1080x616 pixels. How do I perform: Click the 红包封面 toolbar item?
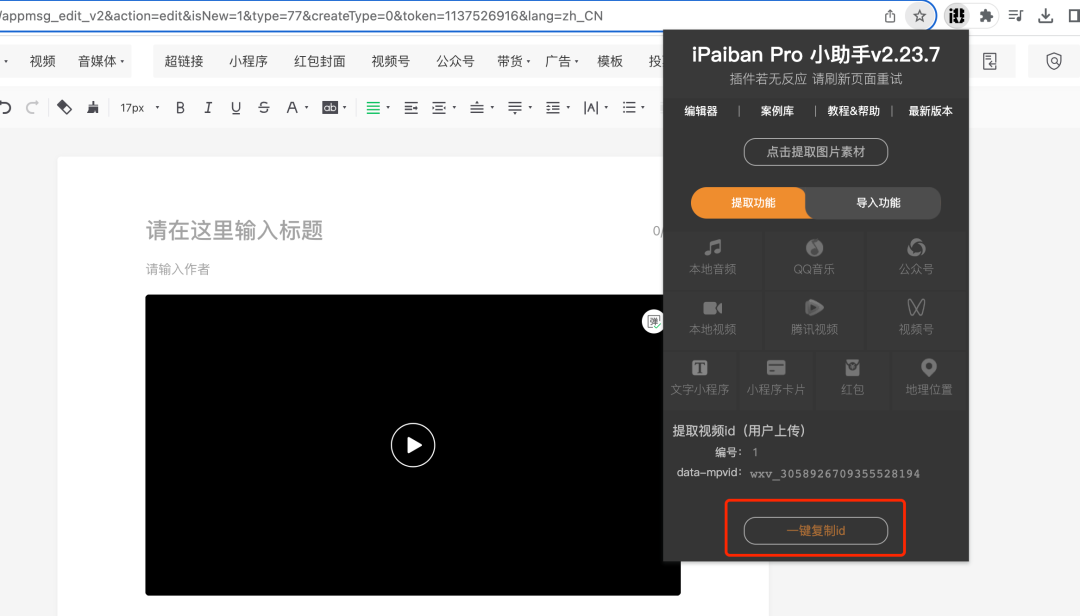tap(320, 61)
